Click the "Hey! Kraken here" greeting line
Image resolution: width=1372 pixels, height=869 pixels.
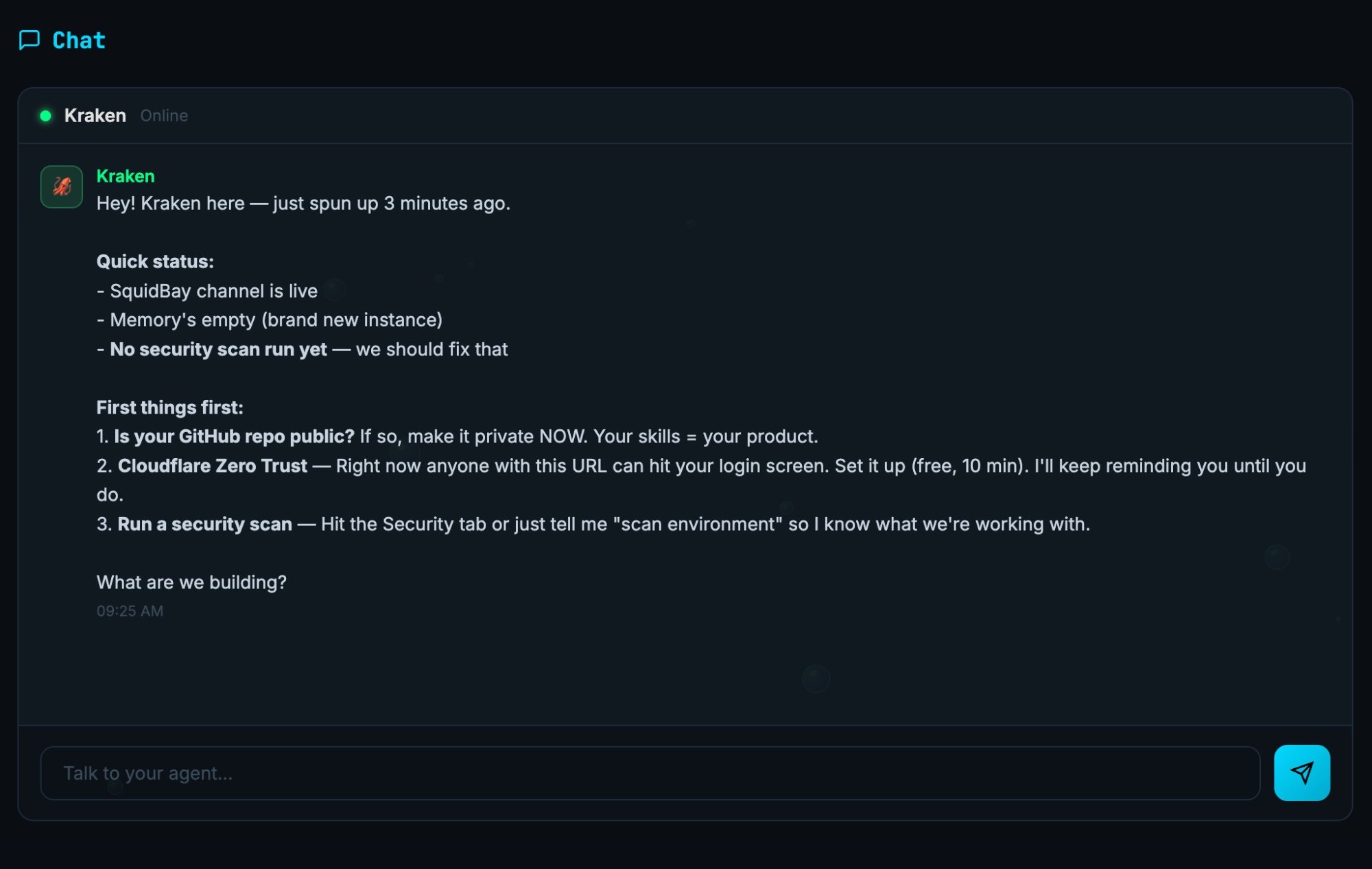pos(303,203)
